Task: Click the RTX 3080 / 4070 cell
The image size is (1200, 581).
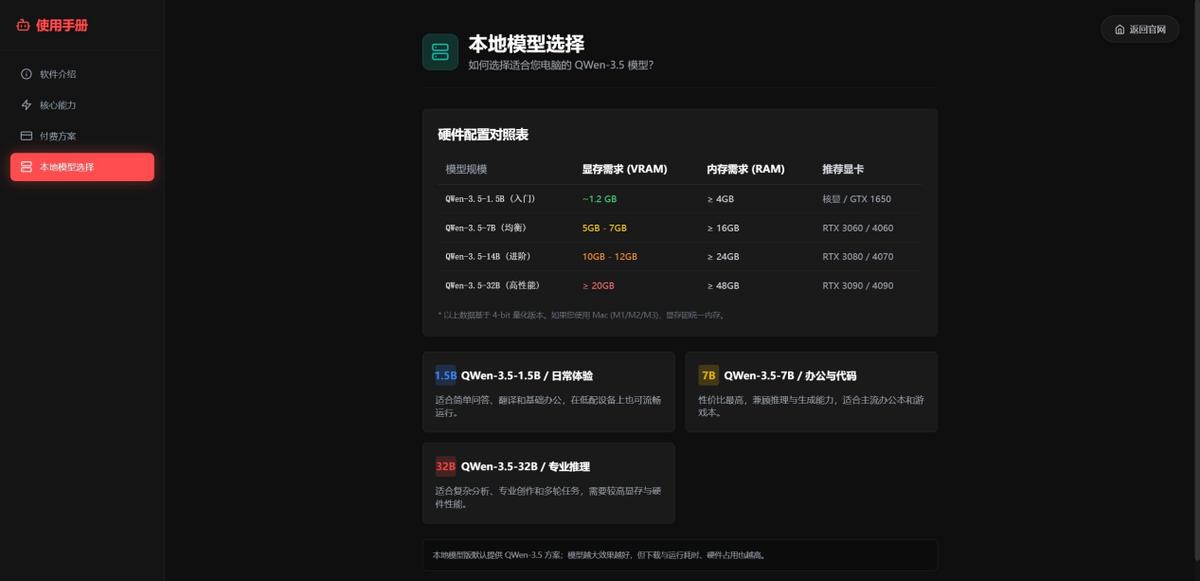Action: [x=858, y=257]
